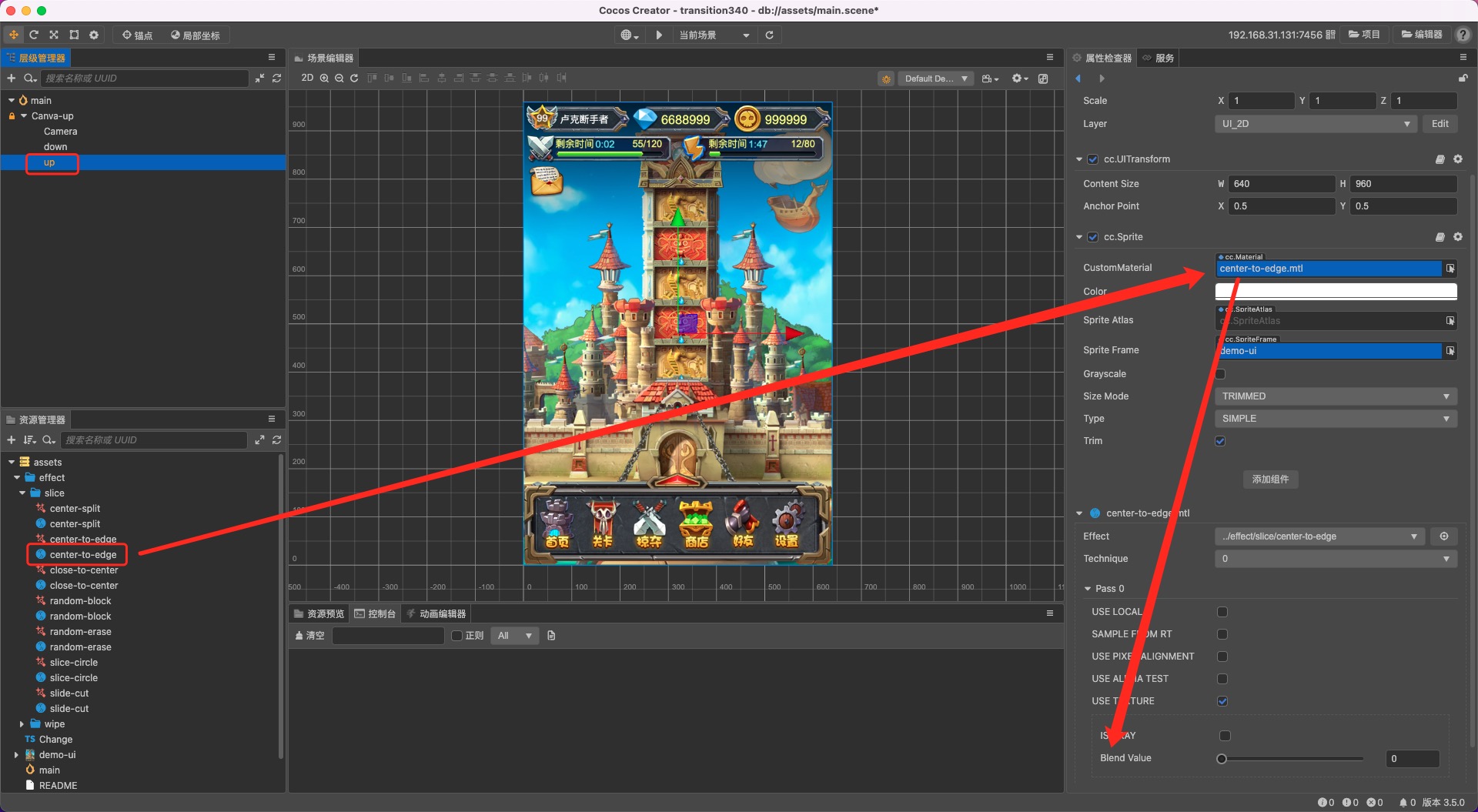Click the layer Edit button
Image resolution: width=1478 pixels, height=812 pixels.
(1440, 124)
